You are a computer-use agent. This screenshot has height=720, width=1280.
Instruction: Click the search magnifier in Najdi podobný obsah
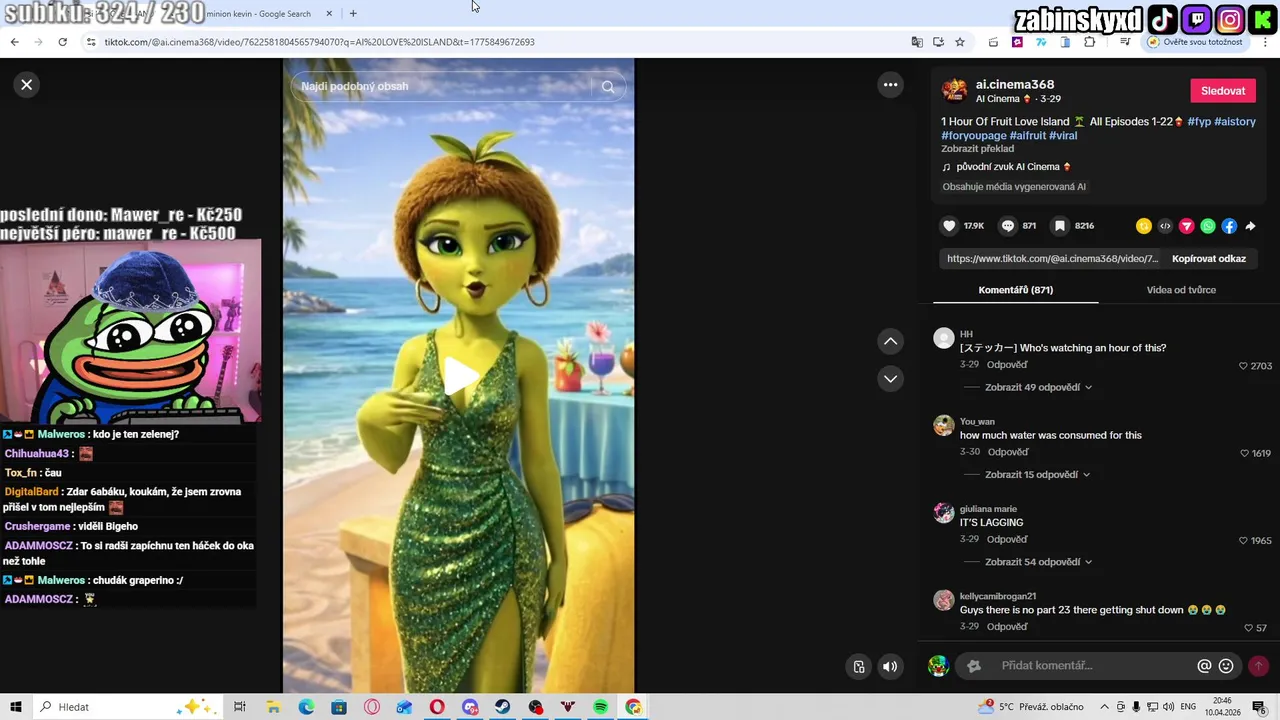click(607, 86)
